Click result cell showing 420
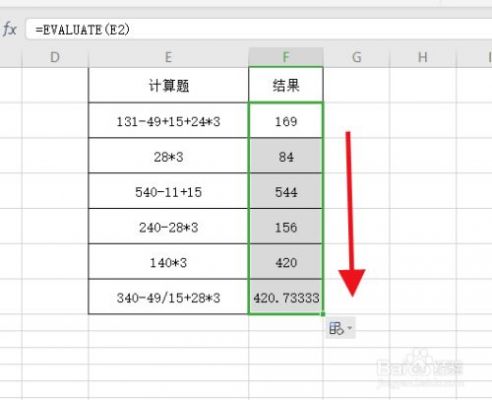 (x=286, y=262)
